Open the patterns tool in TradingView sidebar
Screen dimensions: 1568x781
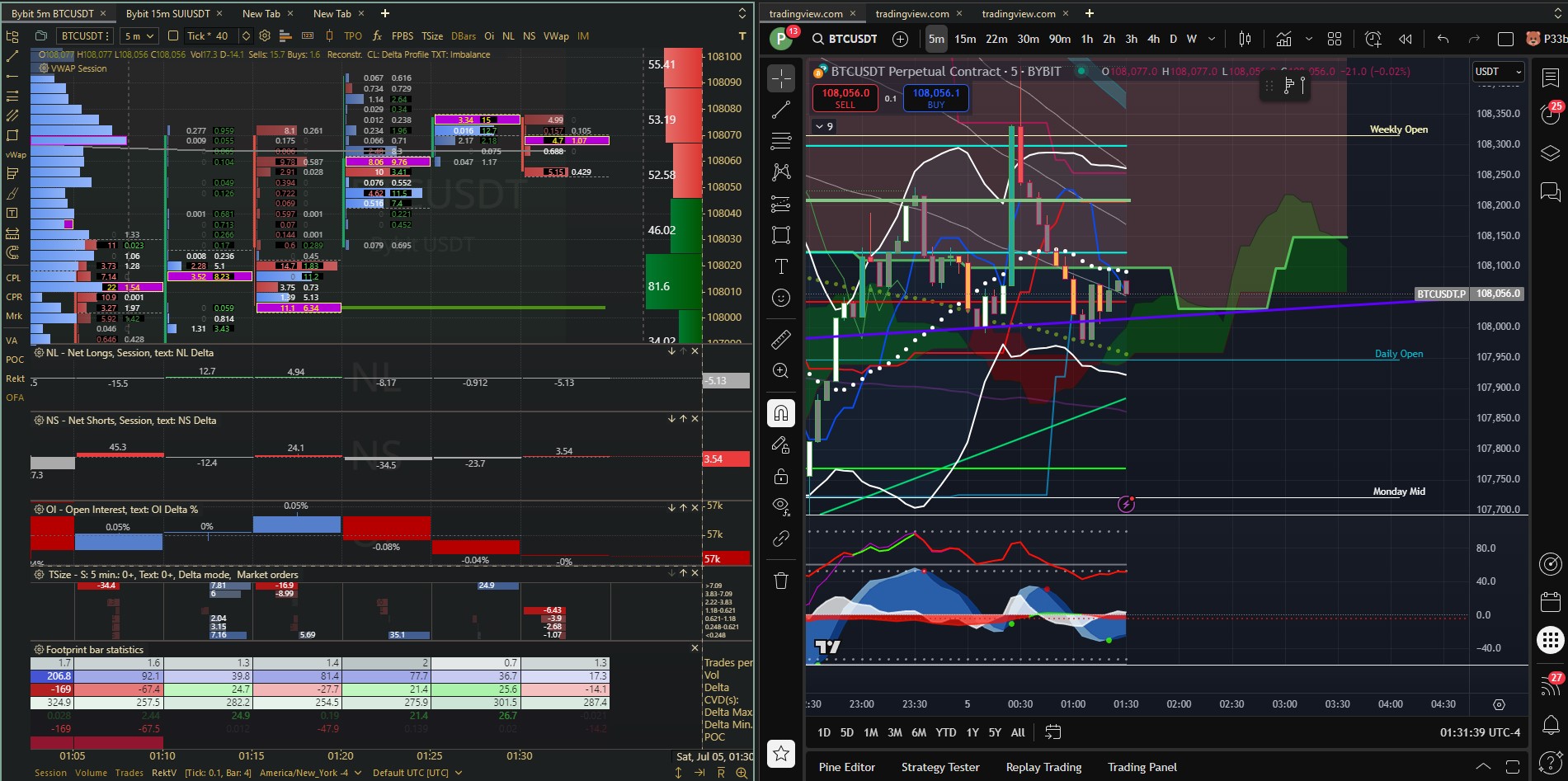click(781, 172)
